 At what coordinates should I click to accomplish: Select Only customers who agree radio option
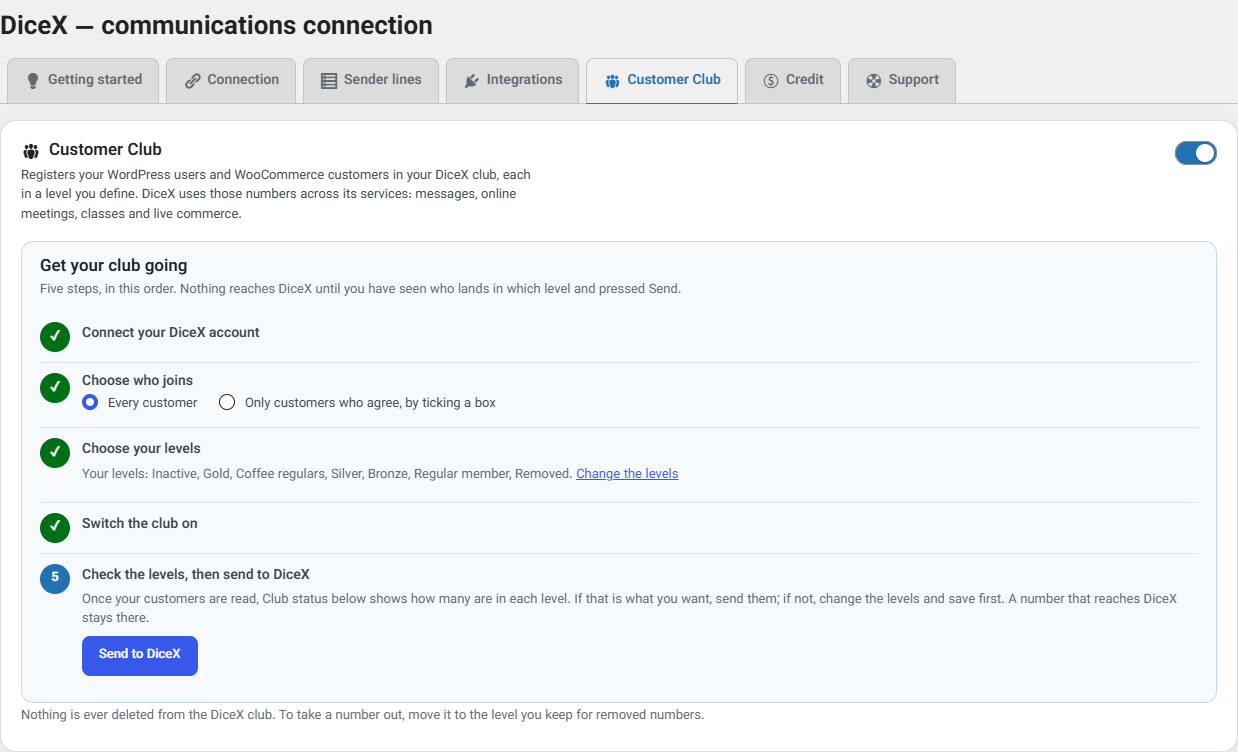tap(227, 402)
